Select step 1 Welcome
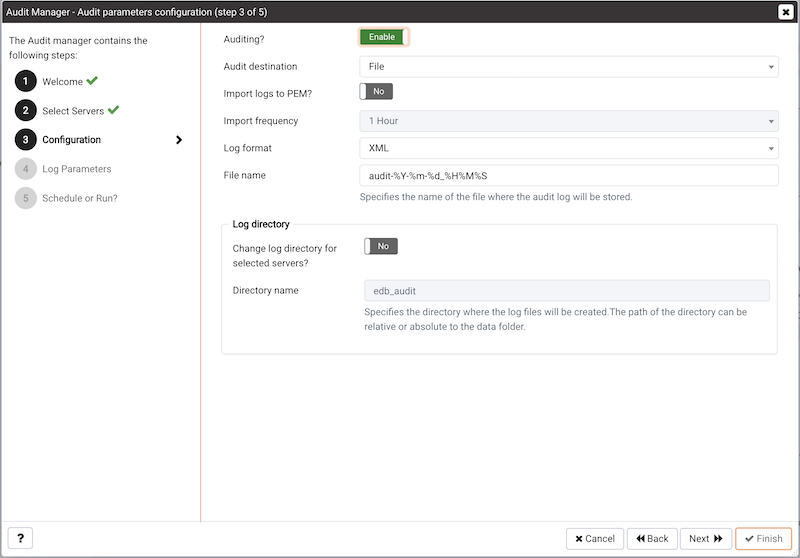Screen dimensions: 800x558 pos(62,82)
